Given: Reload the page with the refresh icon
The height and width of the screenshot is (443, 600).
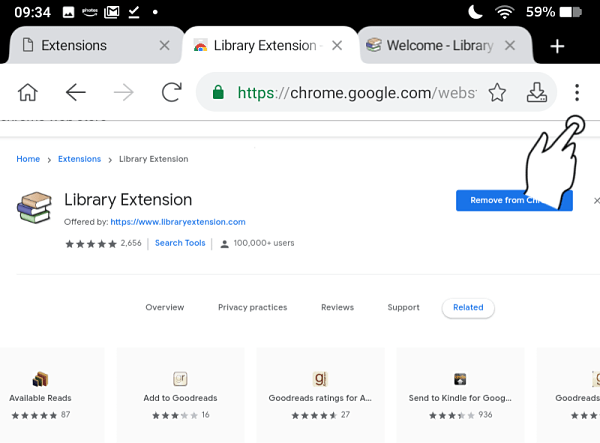Looking at the screenshot, I should (171, 93).
